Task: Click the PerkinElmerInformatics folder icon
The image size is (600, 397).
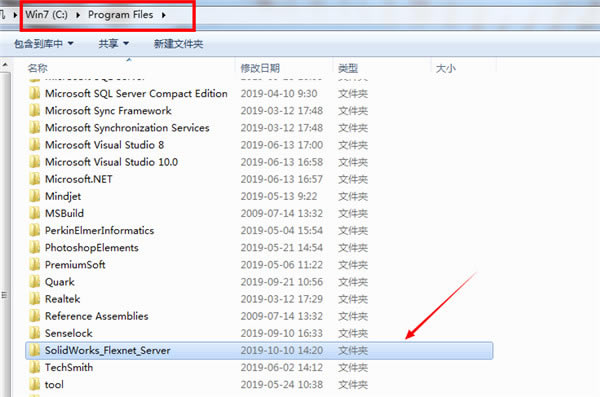Action: click(x=34, y=230)
